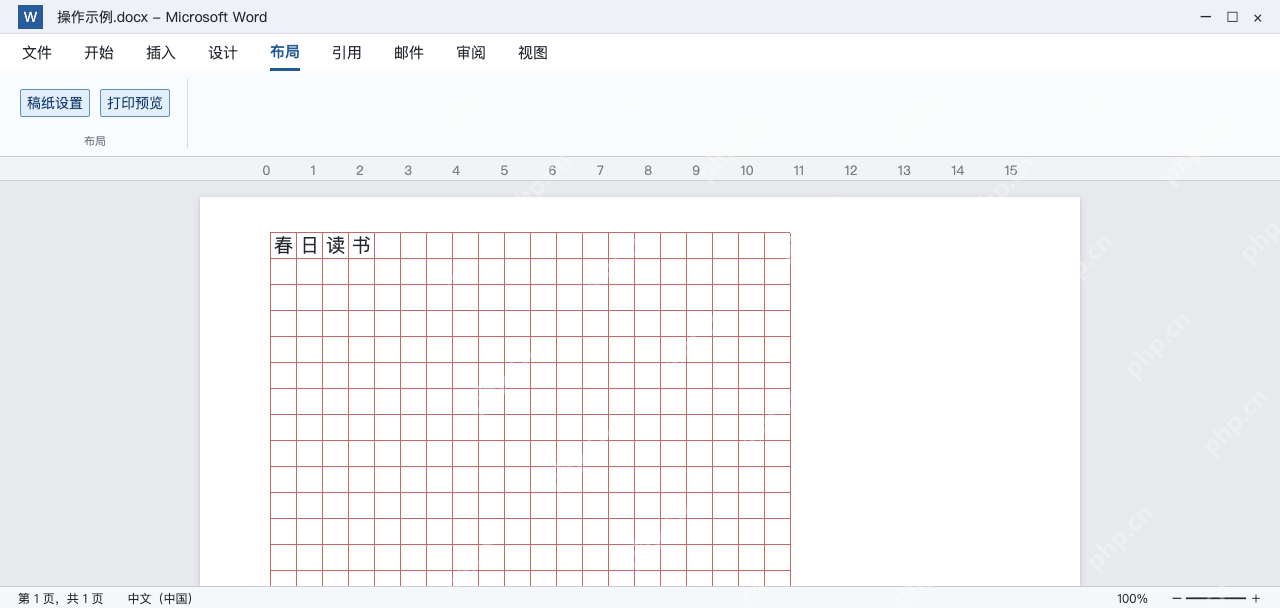Open the 审阅 ribbon tab
The height and width of the screenshot is (608, 1280).
[471, 53]
